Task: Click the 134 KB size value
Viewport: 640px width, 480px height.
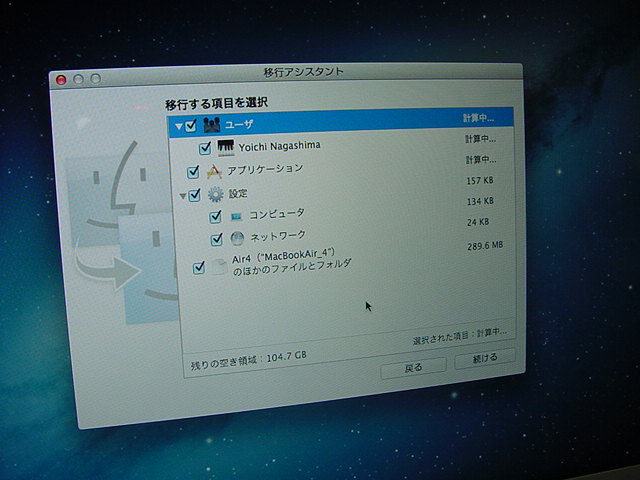Action: [480, 201]
